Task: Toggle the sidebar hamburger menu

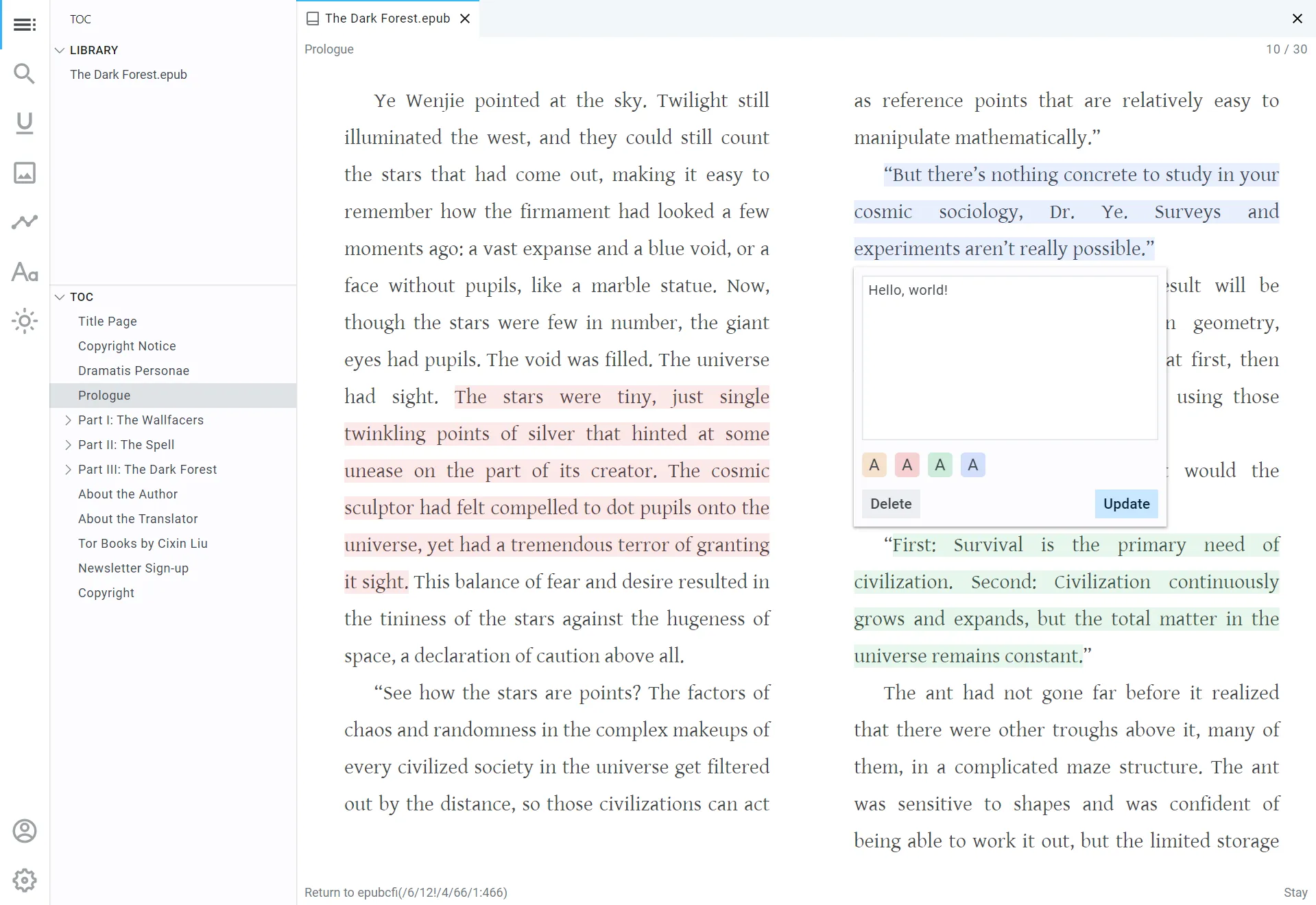Action: click(25, 24)
